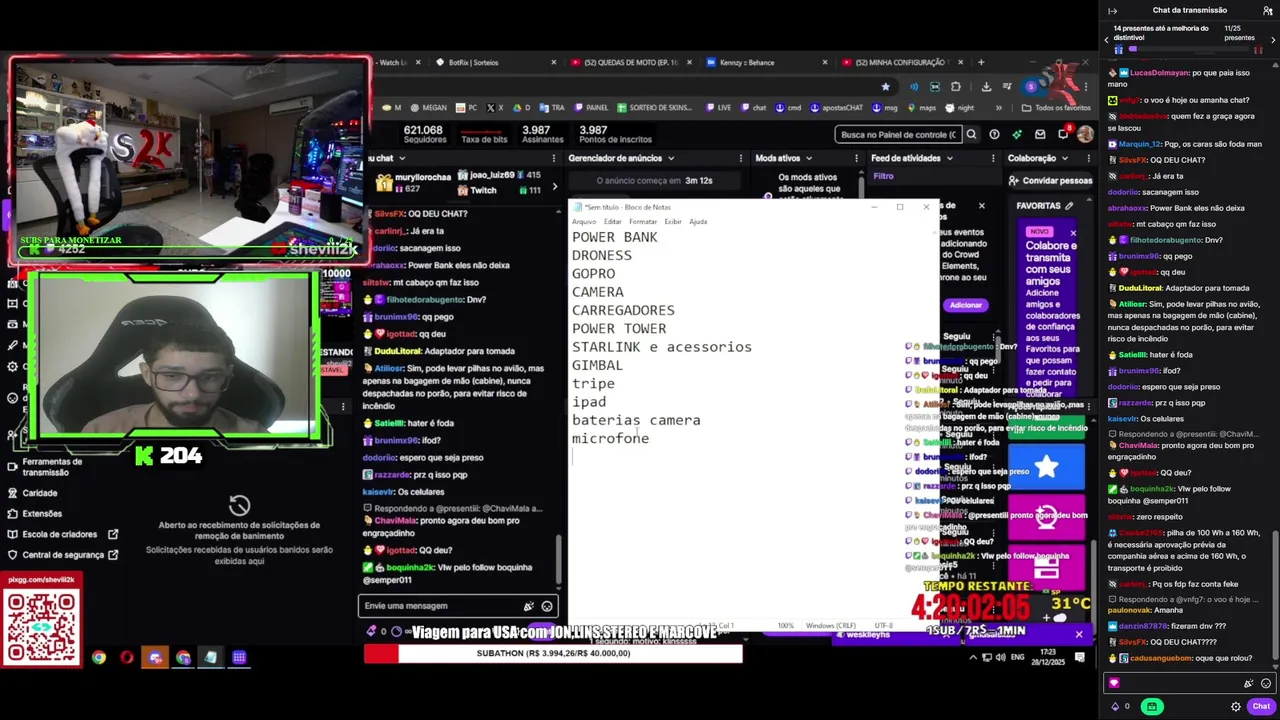
Task: Open dashboard notifications with red badge
Action: tap(1064, 133)
